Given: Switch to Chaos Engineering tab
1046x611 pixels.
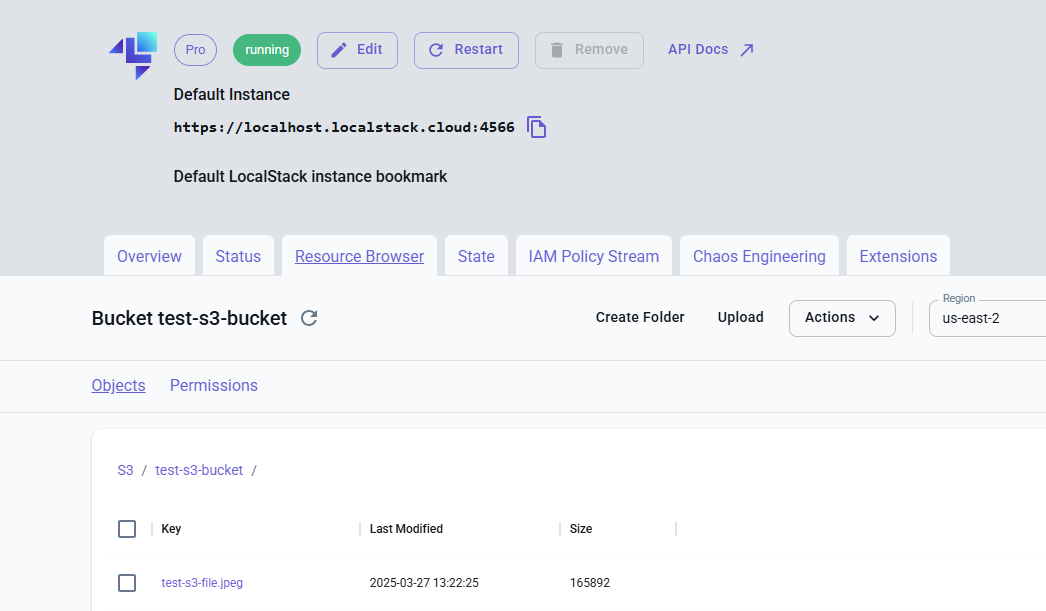Looking at the screenshot, I should click(759, 256).
